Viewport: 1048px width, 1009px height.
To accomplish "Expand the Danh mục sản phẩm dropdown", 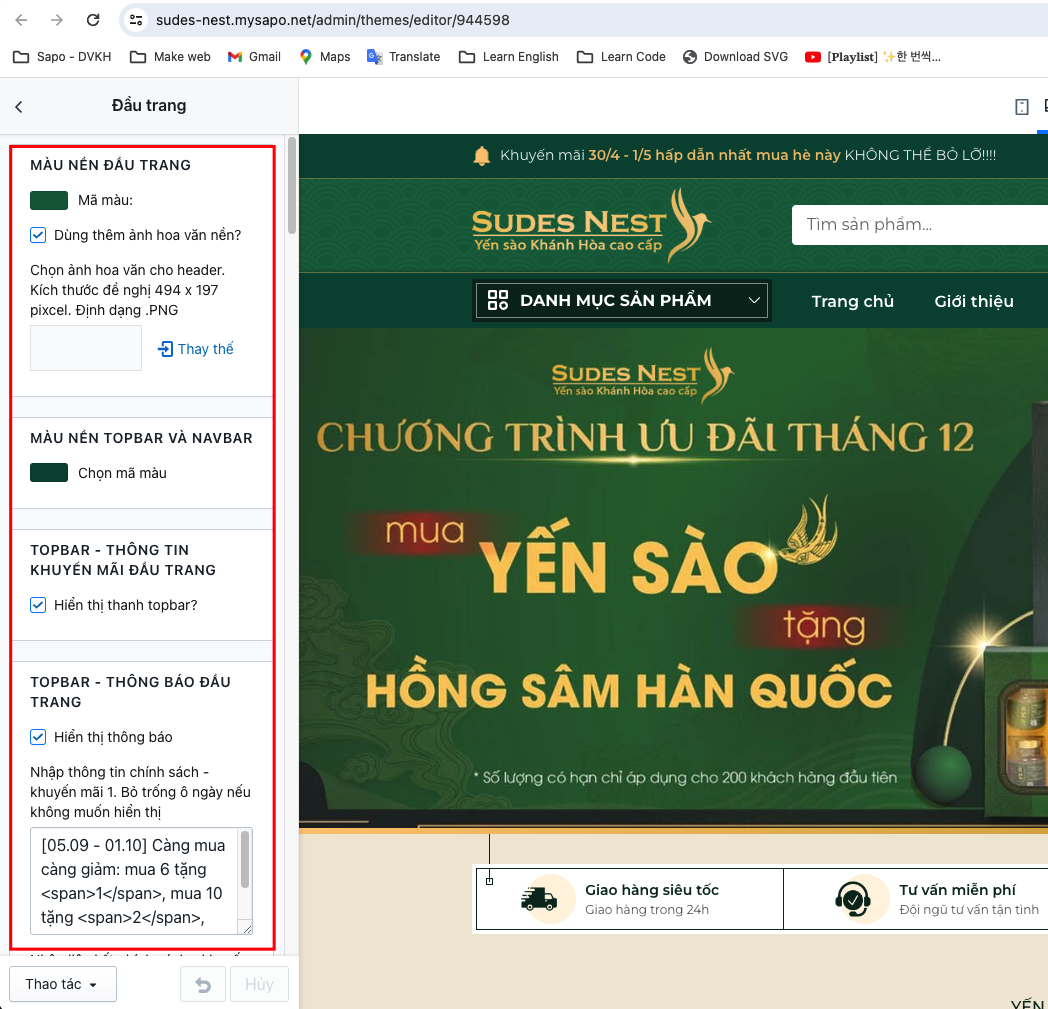I will (x=622, y=301).
